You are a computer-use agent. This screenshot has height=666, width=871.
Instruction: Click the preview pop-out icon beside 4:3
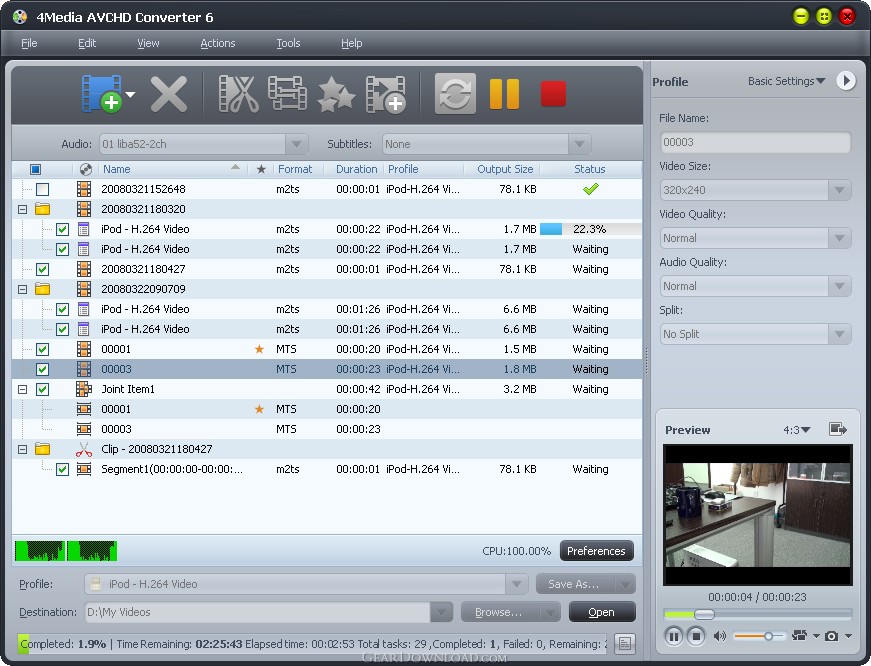point(838,429)
